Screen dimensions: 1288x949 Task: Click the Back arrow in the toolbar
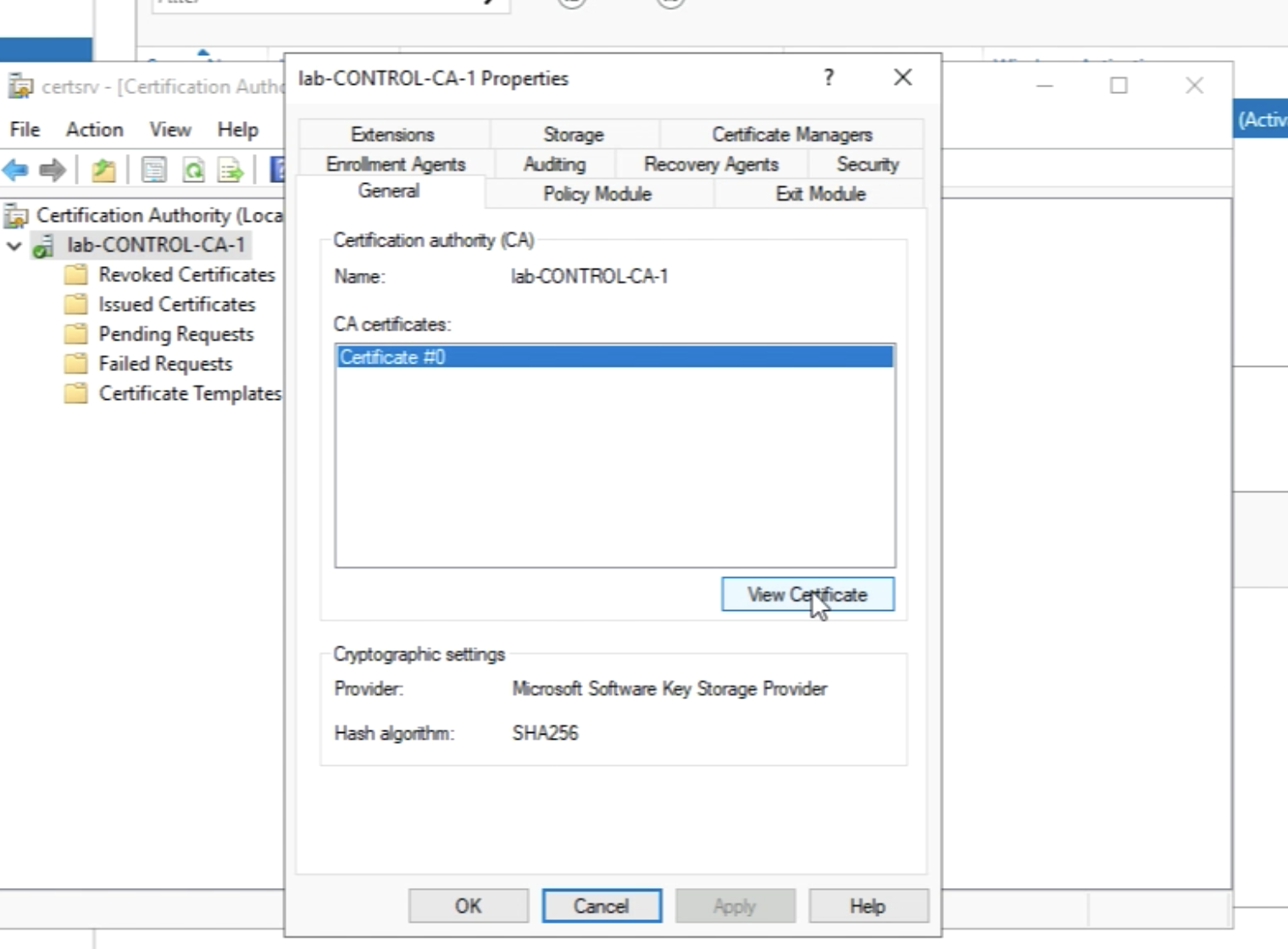click(x=15, y=170)
